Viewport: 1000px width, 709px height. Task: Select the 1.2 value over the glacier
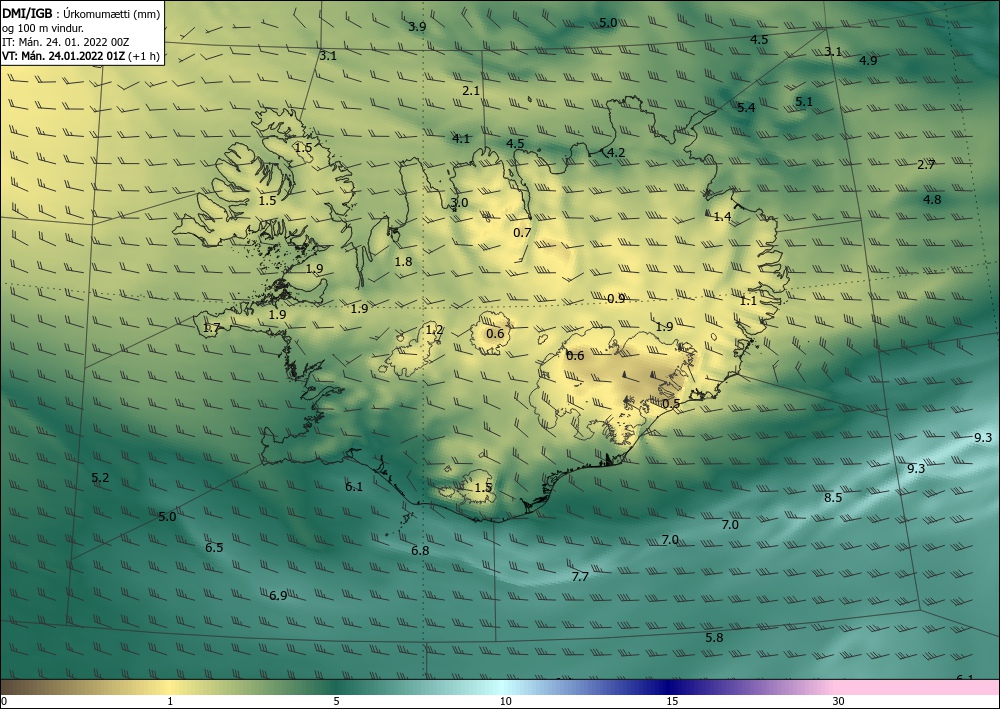434,330
